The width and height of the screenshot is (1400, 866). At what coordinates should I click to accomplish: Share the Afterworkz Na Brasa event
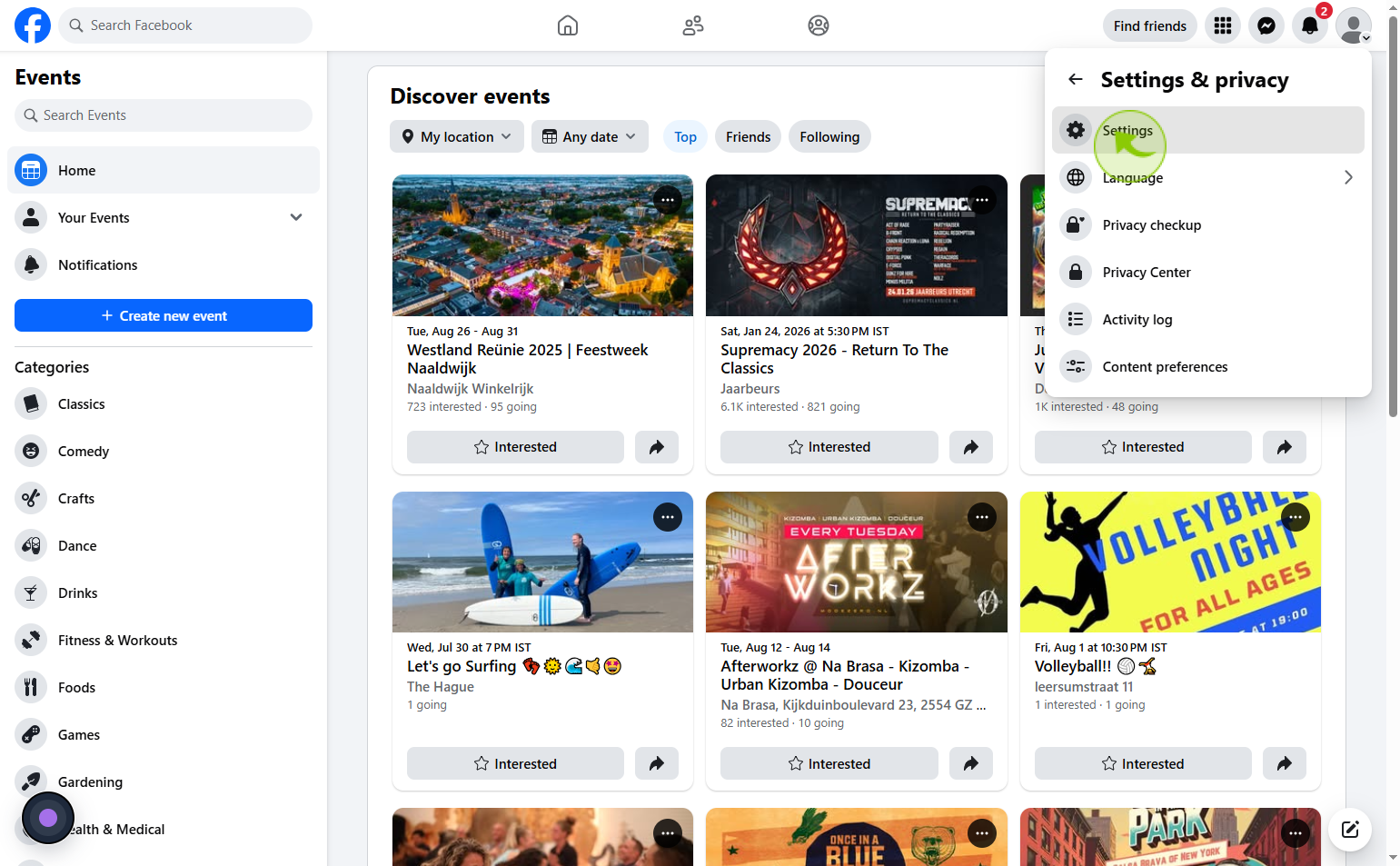click(971, 763)
